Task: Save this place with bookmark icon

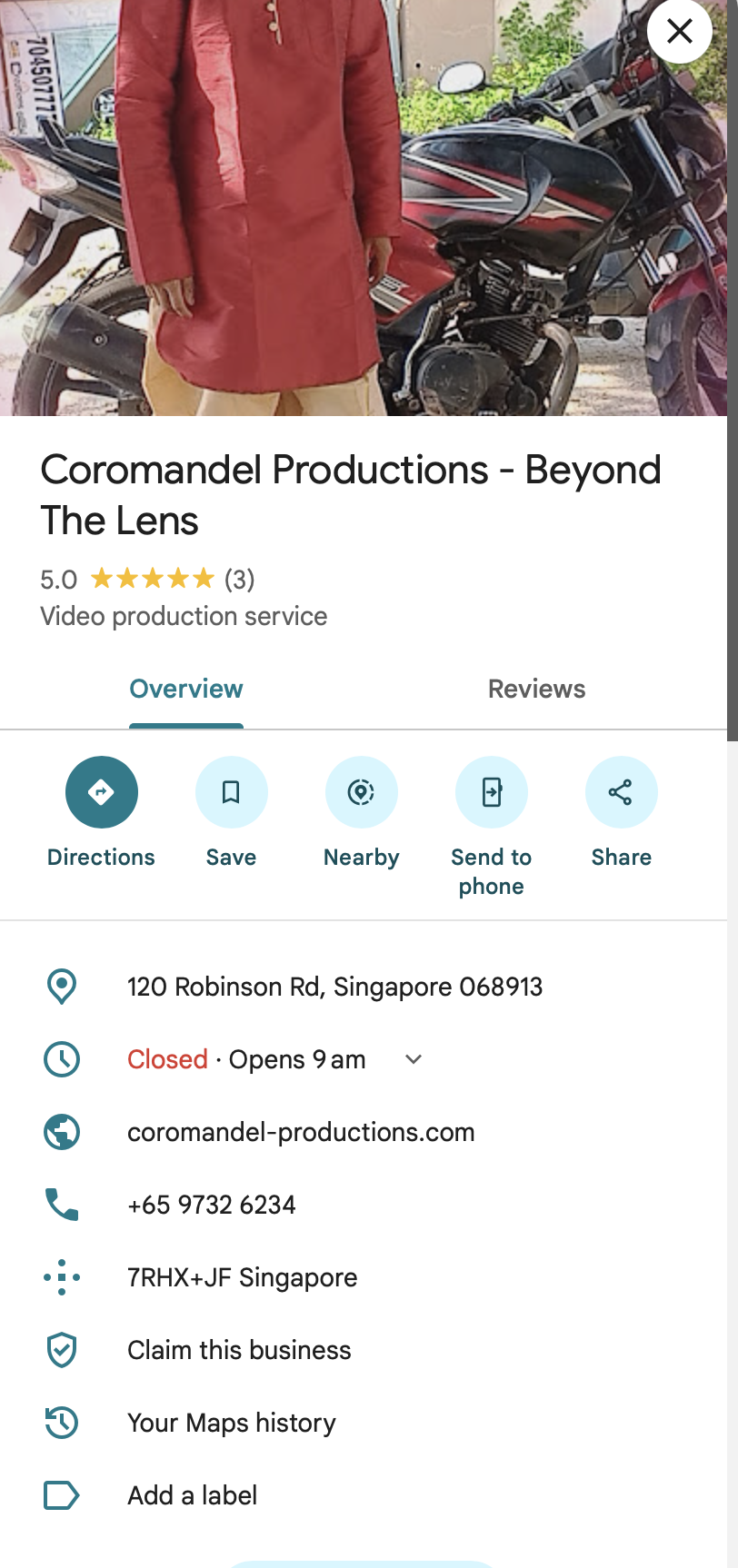Action: [232, 792]
